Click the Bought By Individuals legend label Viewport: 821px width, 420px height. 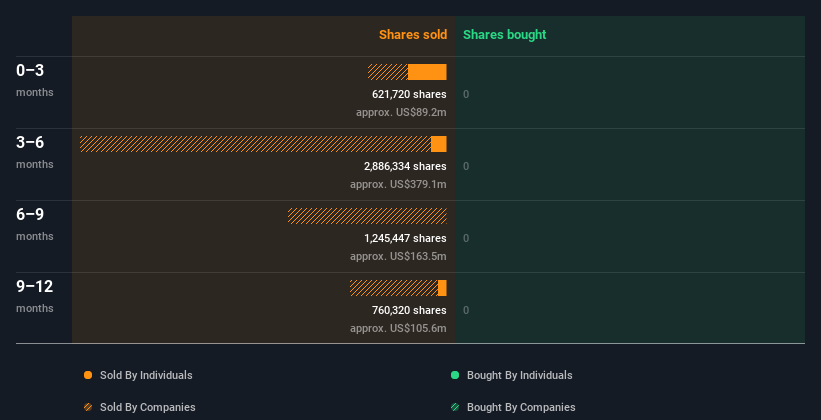coord(519,375)
